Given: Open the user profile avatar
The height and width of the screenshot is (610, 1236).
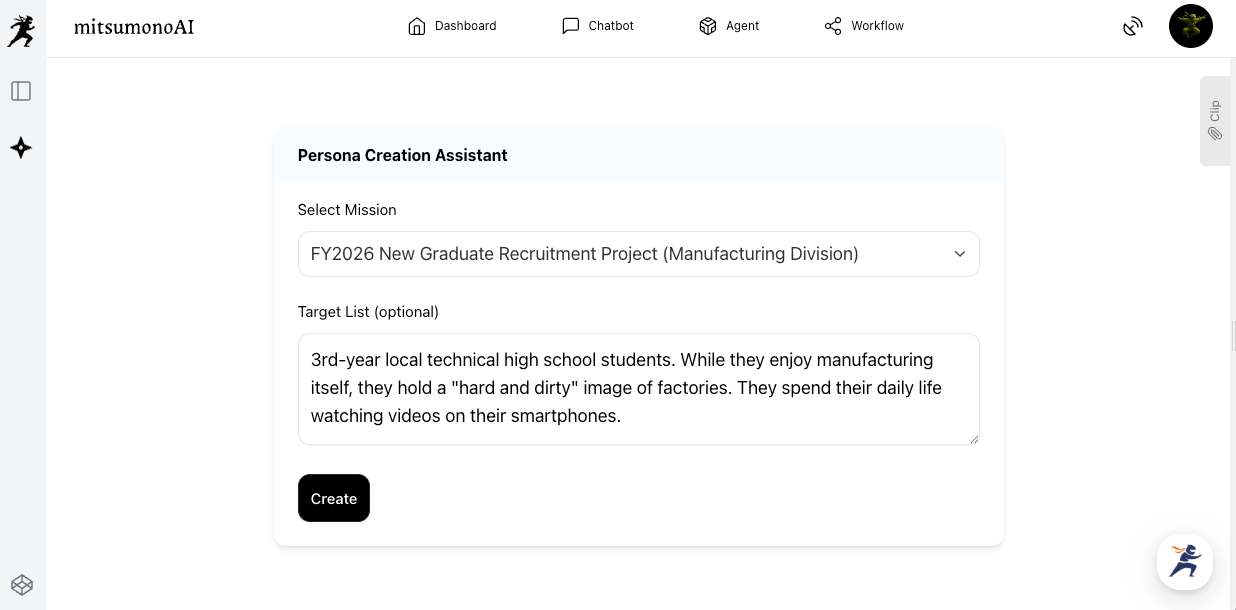Looking at the screenshot, I should (x=1190, y=26).
